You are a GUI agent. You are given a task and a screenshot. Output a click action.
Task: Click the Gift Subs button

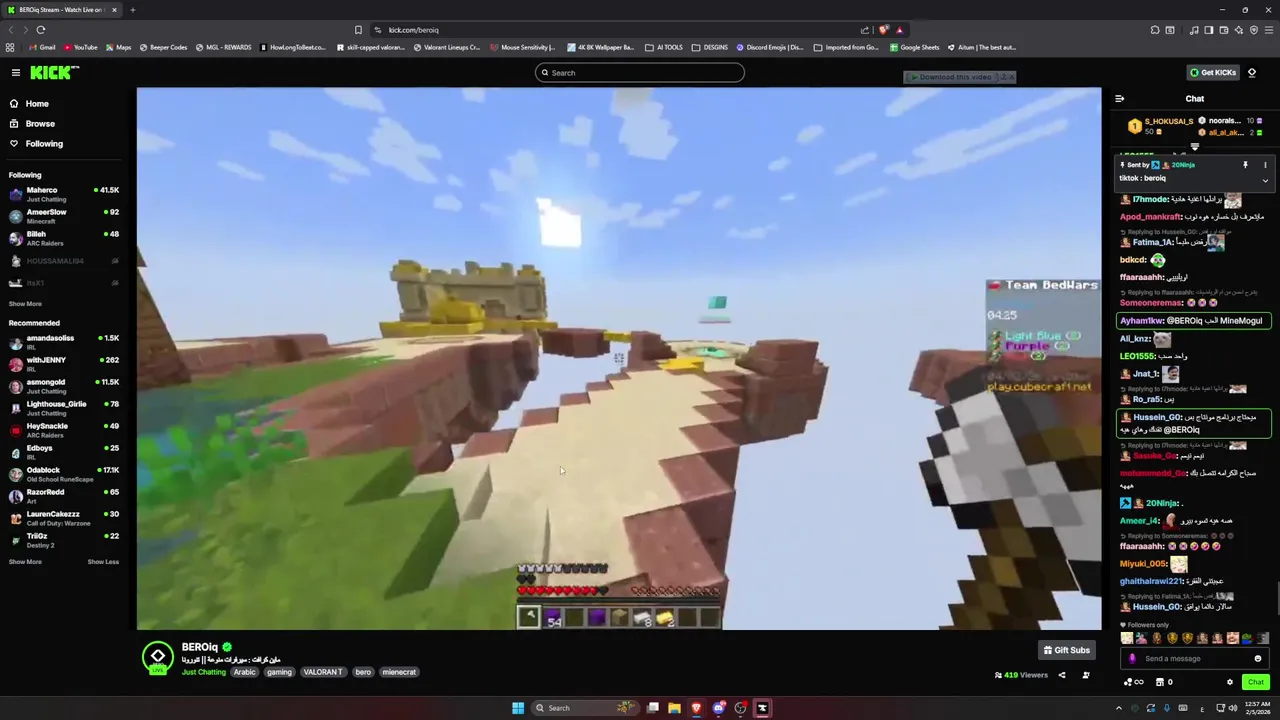[x=1067, y=650]
